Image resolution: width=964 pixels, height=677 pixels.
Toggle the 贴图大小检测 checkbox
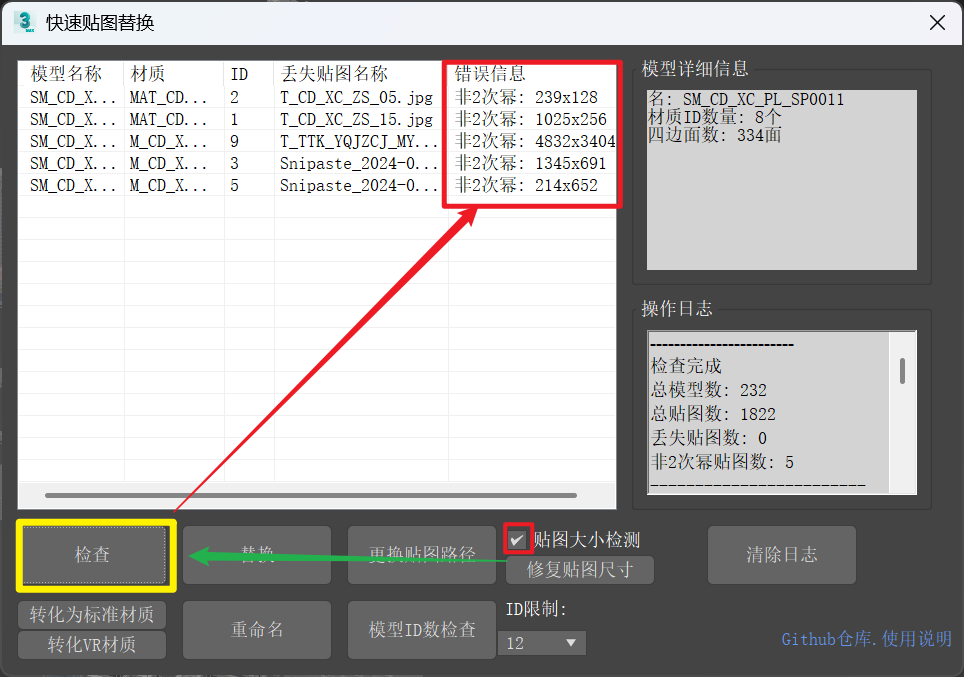[517, 539]
